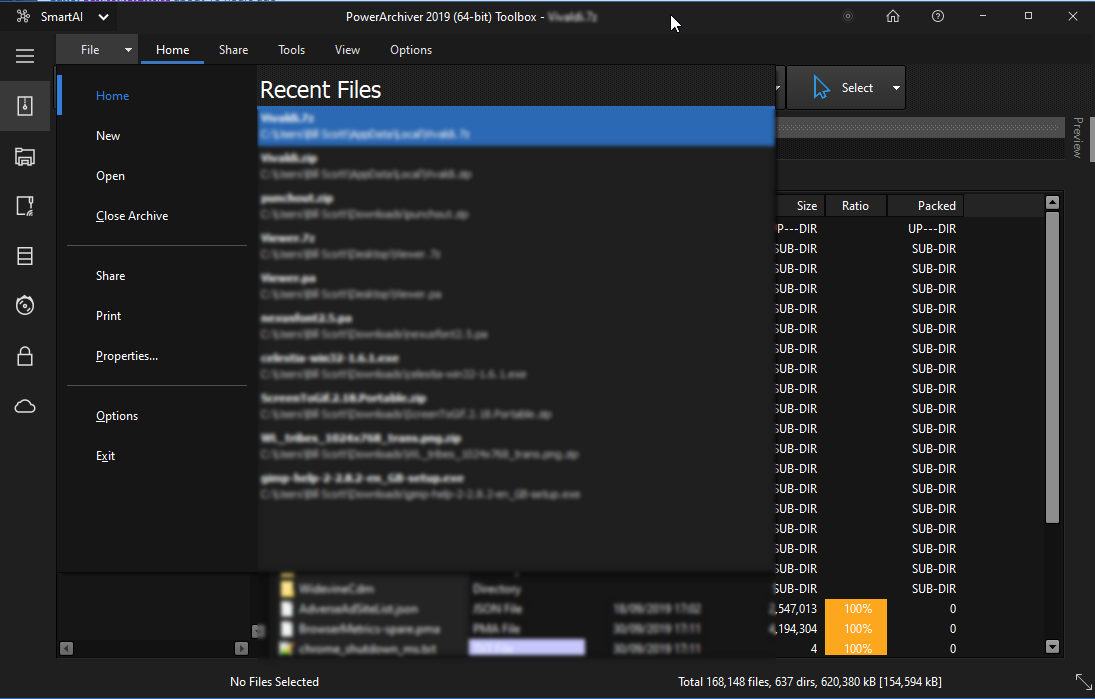Click the file list vertical scrollbar down arrow
Viewport: 1095px width, 699px height.
point(1052,647)
